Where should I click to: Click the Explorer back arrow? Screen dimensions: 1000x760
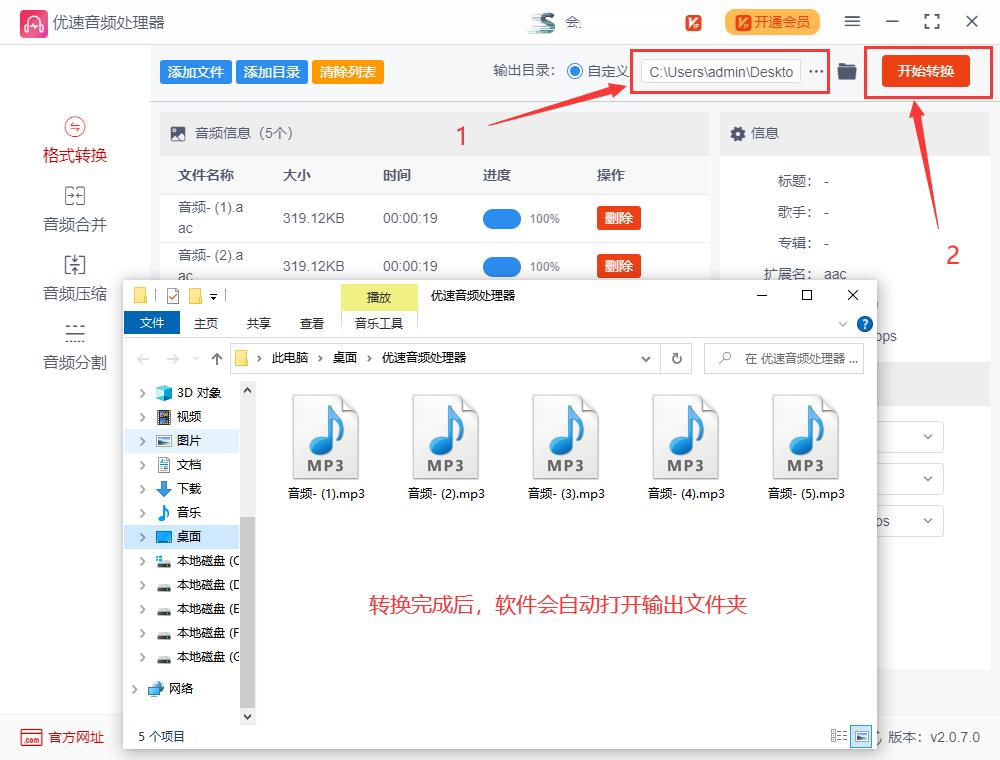point(143,359)
